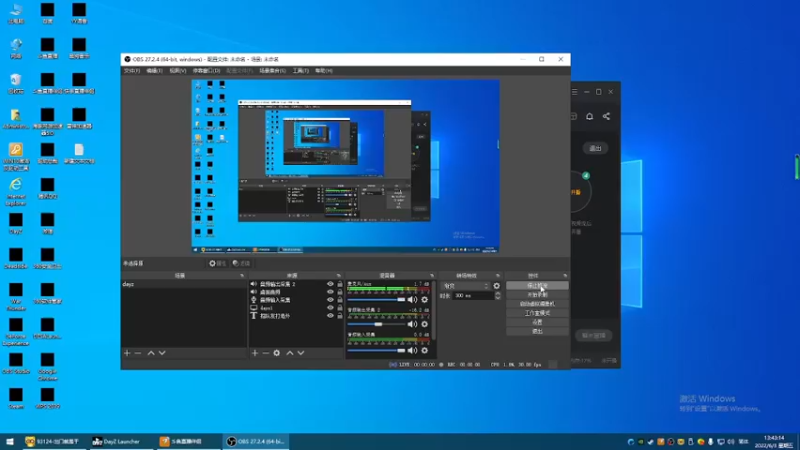Open the 工具(T) menu

point(301,71)
